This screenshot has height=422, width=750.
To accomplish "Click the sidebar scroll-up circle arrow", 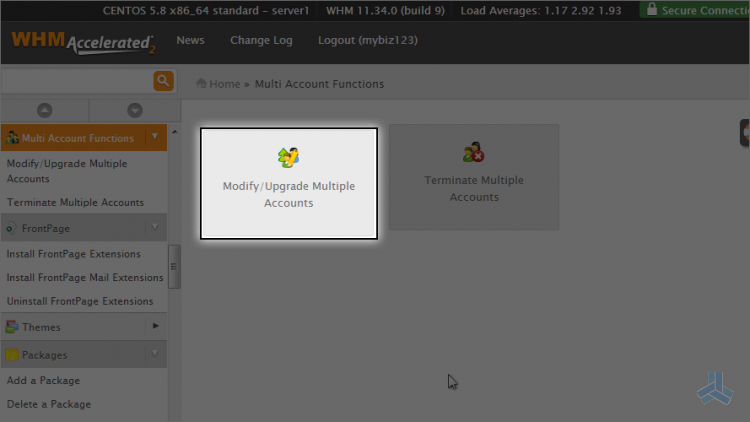I will point(44,111).
